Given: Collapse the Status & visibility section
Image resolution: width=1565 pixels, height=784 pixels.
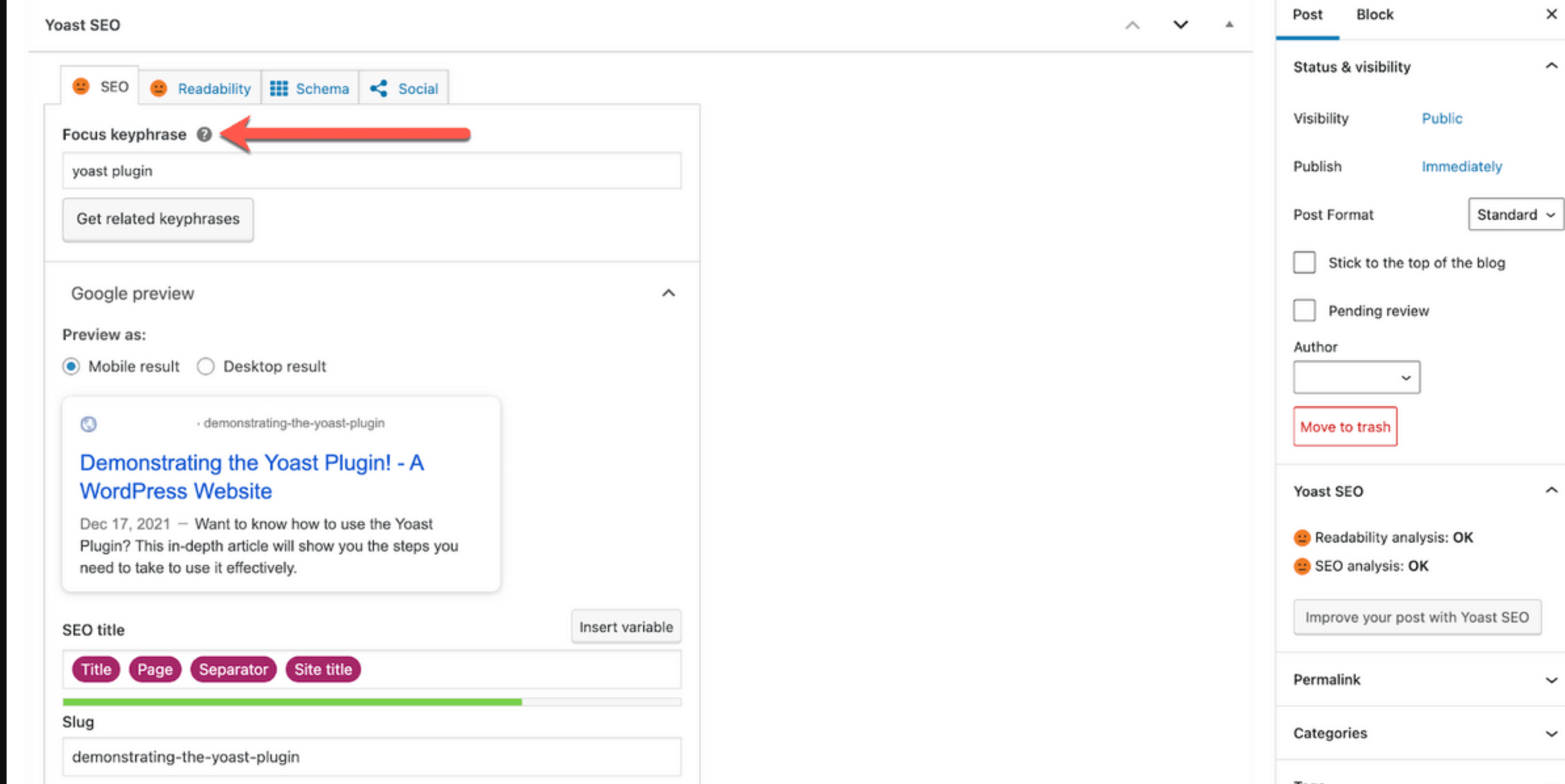Looking at the screenshot, I should coord(1551,66).
